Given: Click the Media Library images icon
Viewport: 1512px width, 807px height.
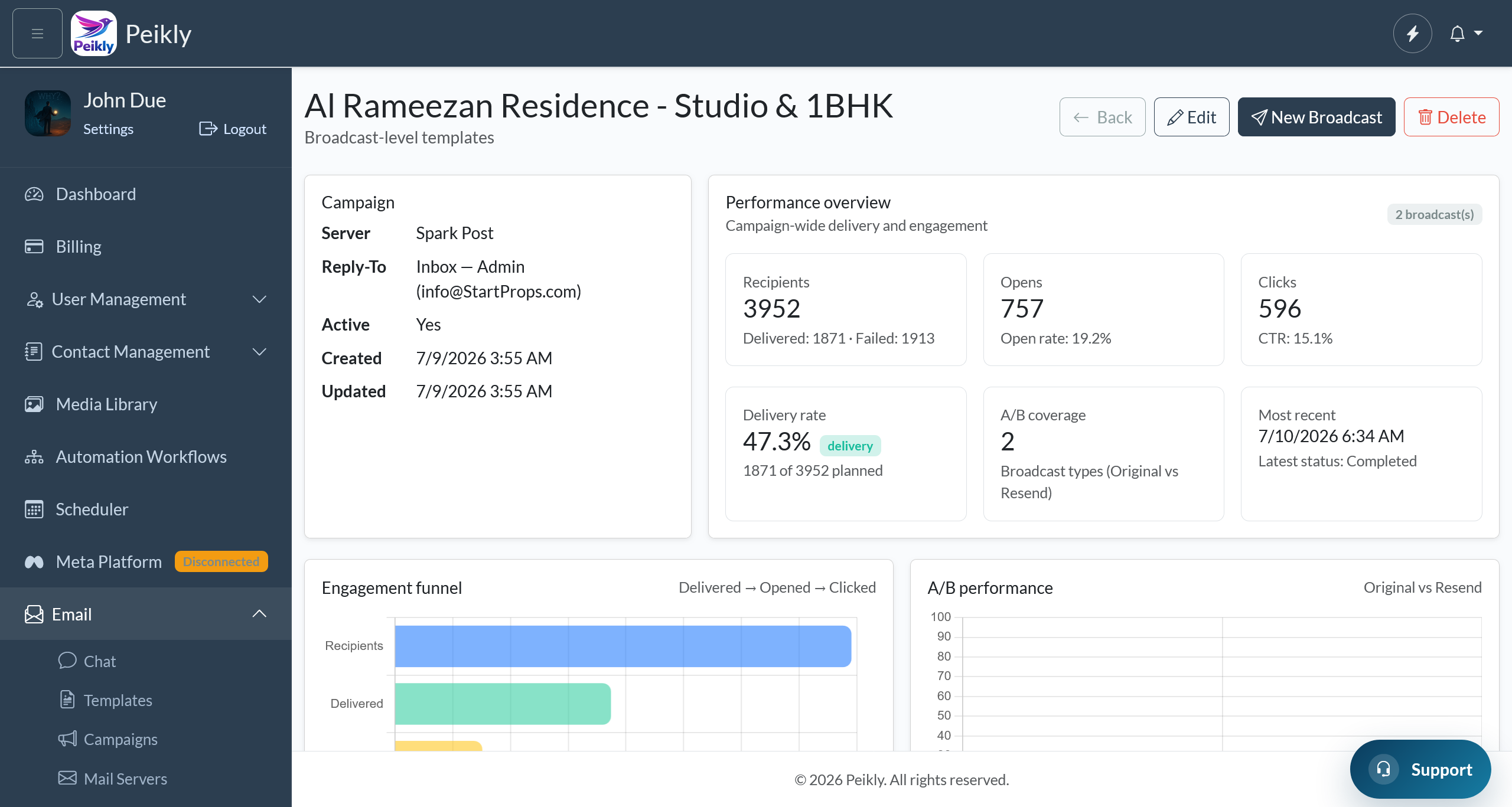Looking at the screenshot, I should point(34,404).
